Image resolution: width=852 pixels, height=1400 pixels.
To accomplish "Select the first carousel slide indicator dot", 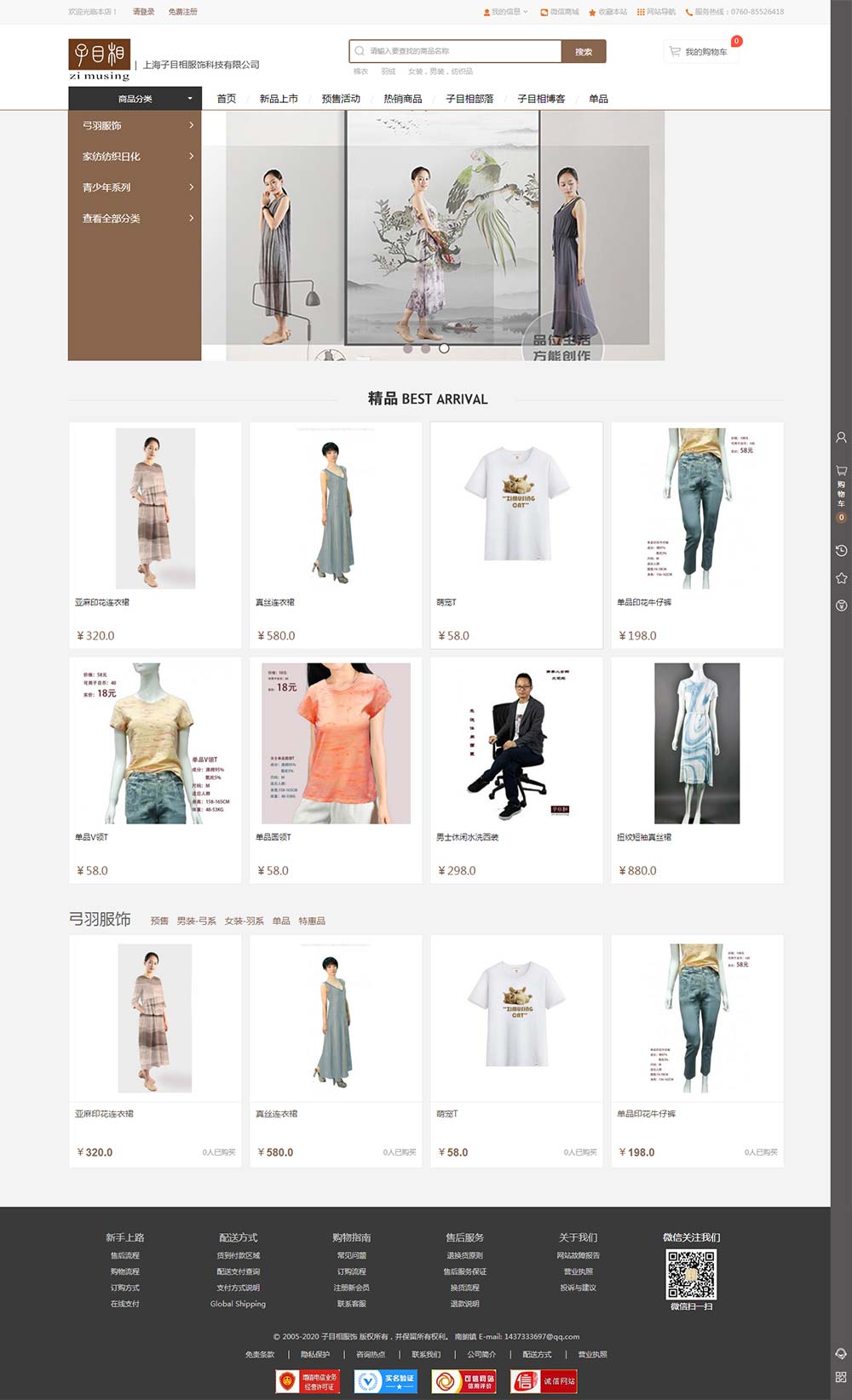I will [407, 348].
